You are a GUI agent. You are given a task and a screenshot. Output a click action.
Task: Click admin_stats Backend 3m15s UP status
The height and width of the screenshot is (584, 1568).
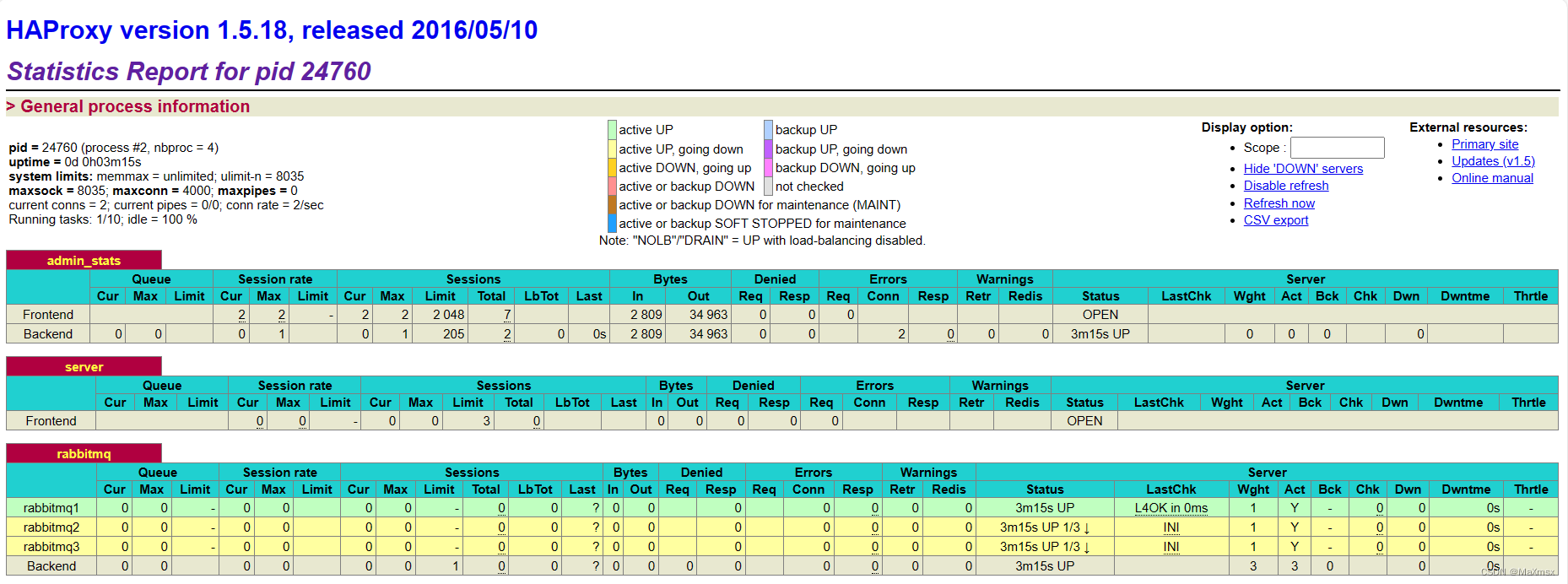(x=1100, y=334)
